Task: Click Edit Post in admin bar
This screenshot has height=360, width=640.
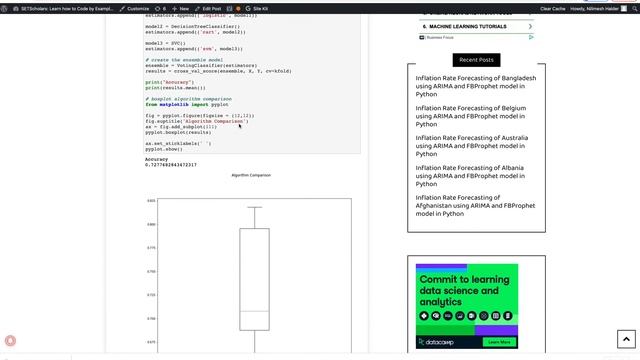Action: [x=208, y=9]
